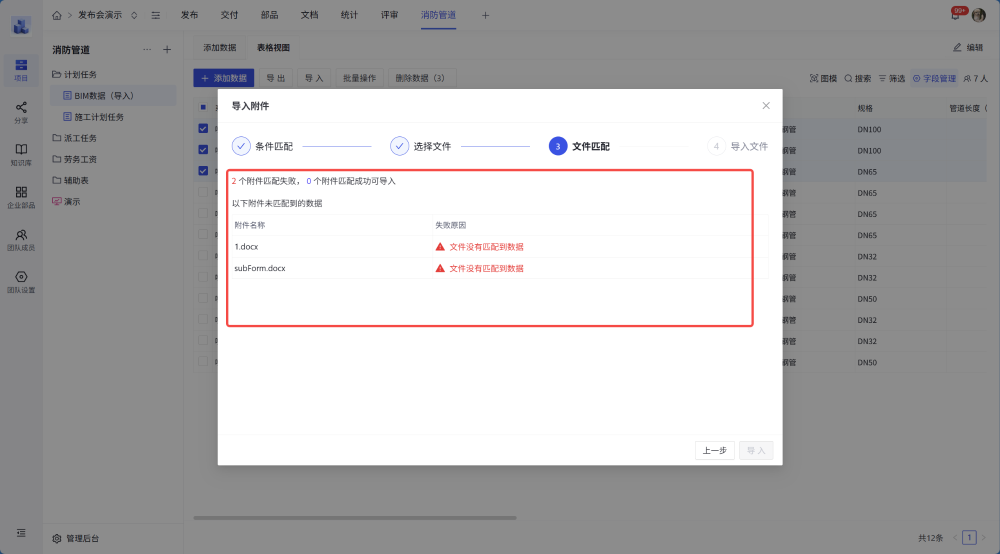Screen dimensions: 1000x554
Task: Click the notification bell icon
Action: 955,15
